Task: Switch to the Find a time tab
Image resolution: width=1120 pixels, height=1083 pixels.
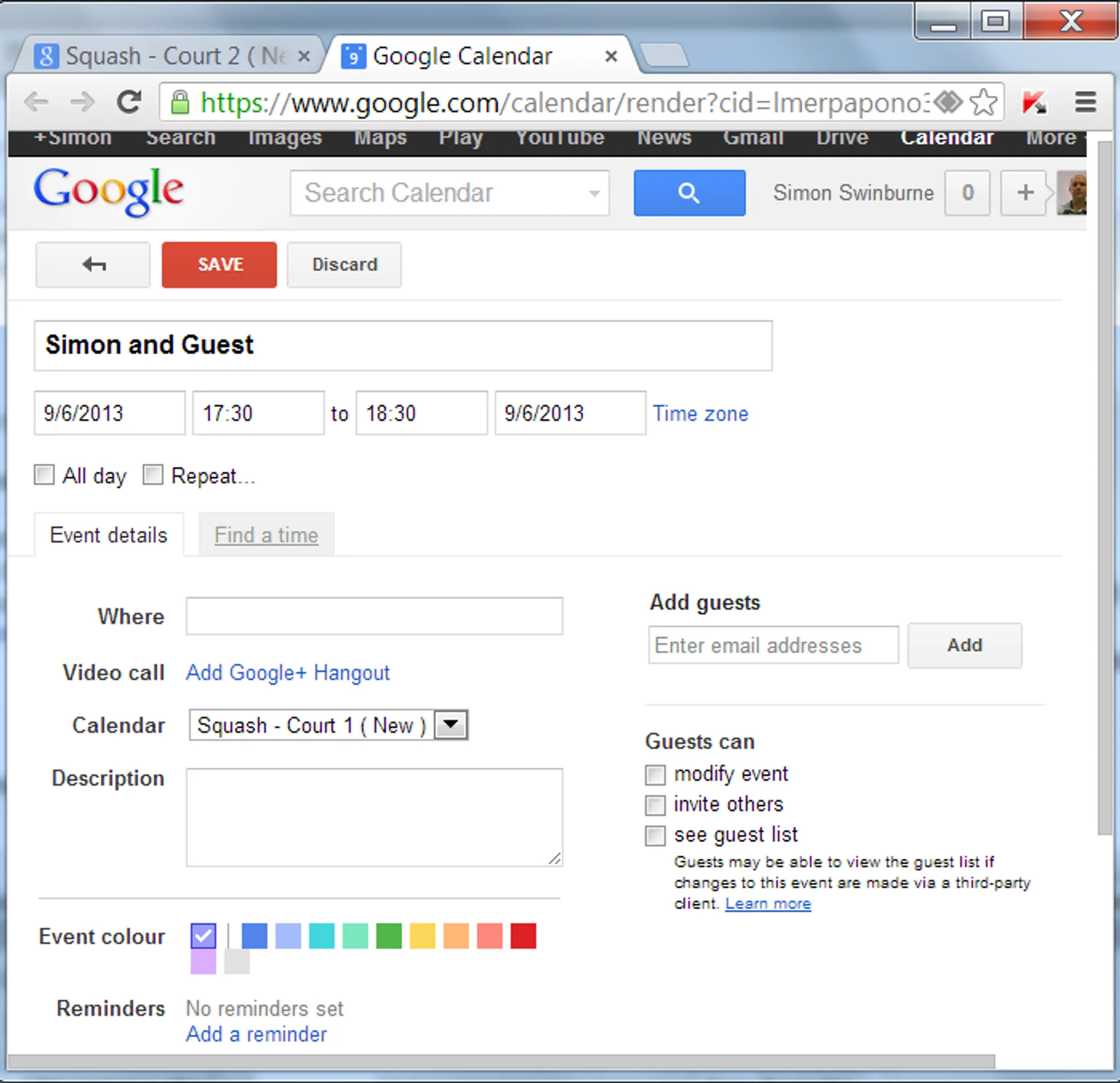Action: pos(266,535)
